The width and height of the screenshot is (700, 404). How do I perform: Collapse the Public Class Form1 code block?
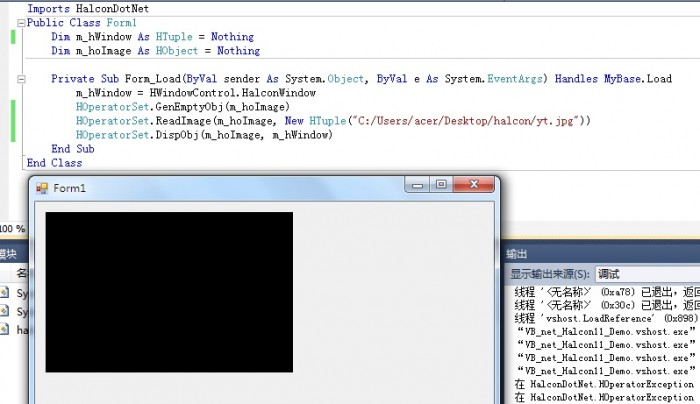pyautogui.click(x=21, y=23)
